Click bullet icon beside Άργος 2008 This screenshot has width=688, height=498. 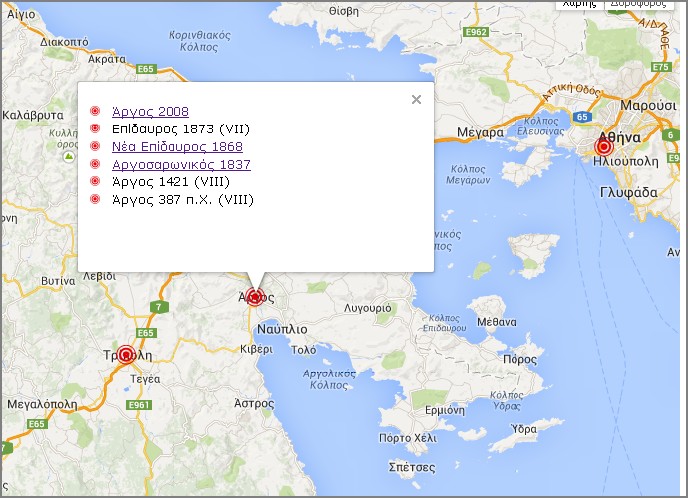[x=95, y=111]
